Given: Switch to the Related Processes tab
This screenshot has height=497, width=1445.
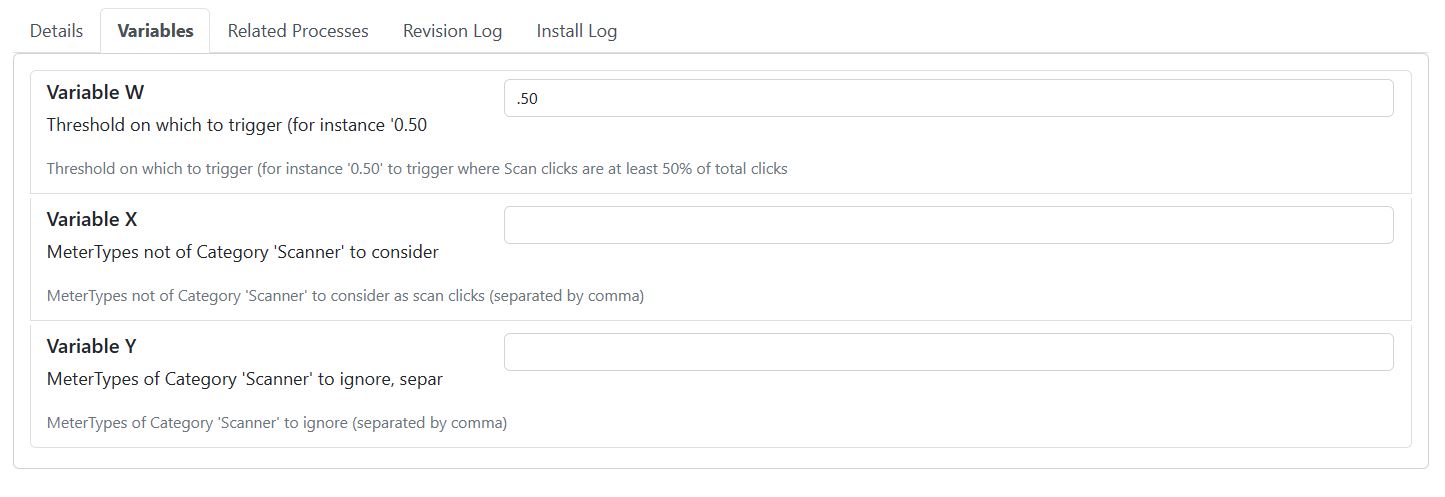Looking at the screenshot, I should pyautogui.click(x=298, y=31).
